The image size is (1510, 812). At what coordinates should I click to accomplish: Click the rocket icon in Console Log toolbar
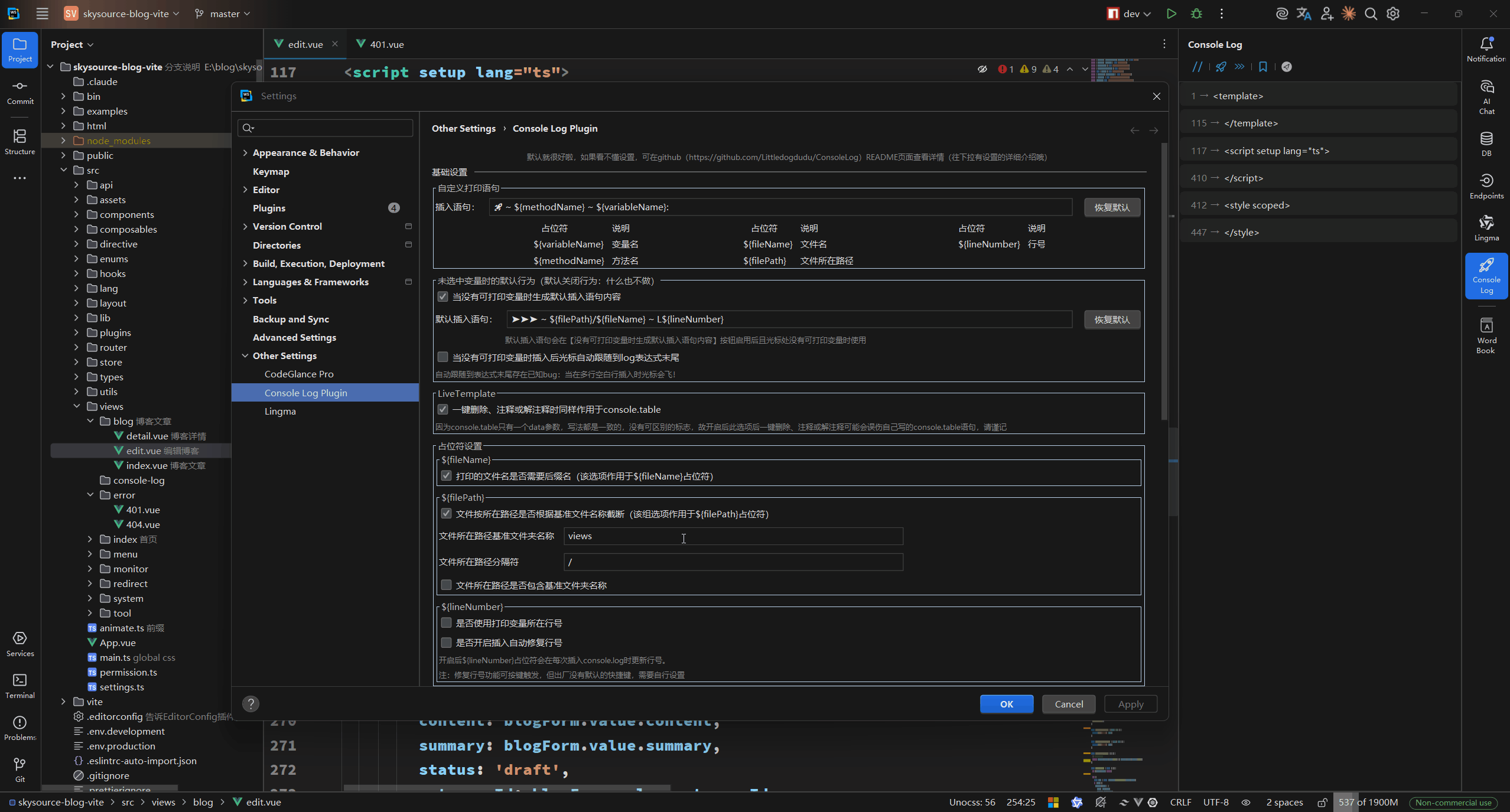pyautogui.click(x=1221, y=67)
